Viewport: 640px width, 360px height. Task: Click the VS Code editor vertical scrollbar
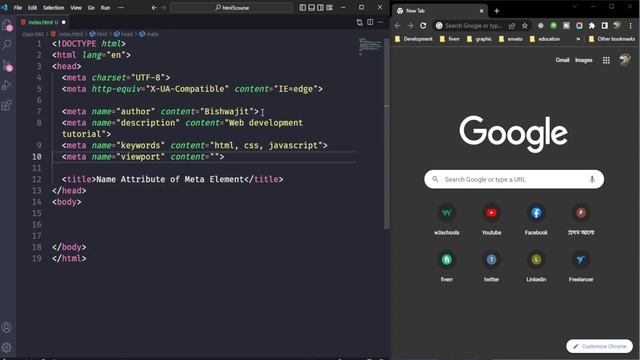tap(387, 133)
